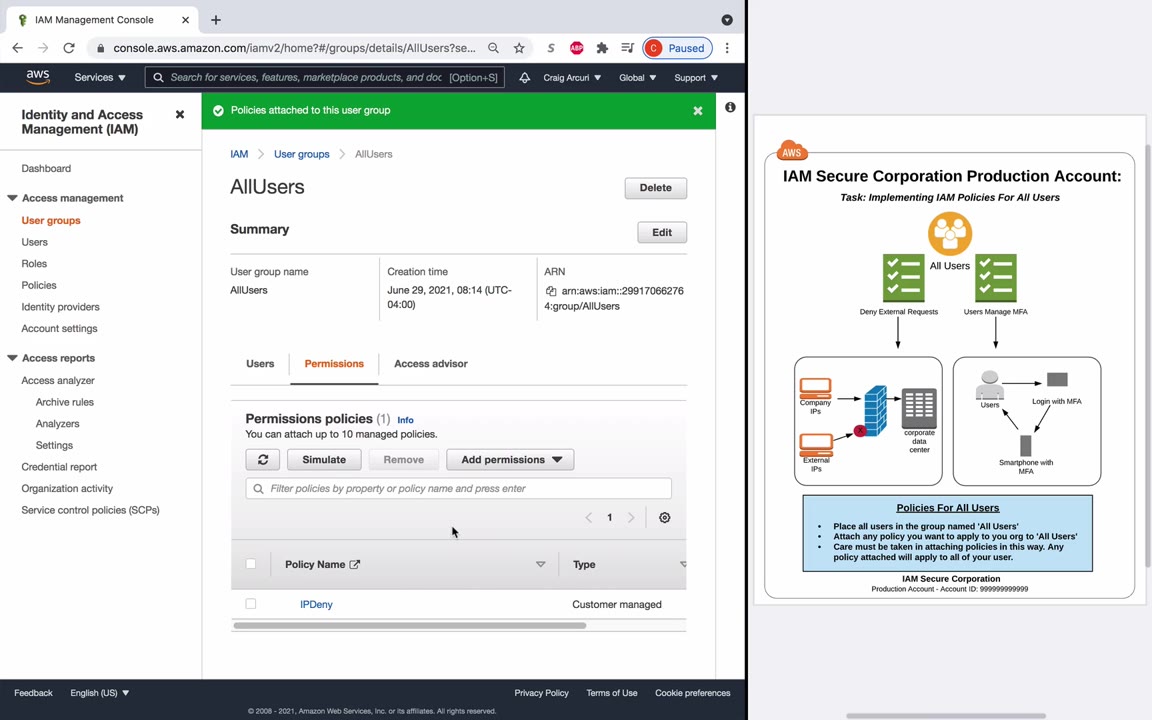Open policies table settings gear
Viewport: 1152px width, 720px height.
point(665,517)
